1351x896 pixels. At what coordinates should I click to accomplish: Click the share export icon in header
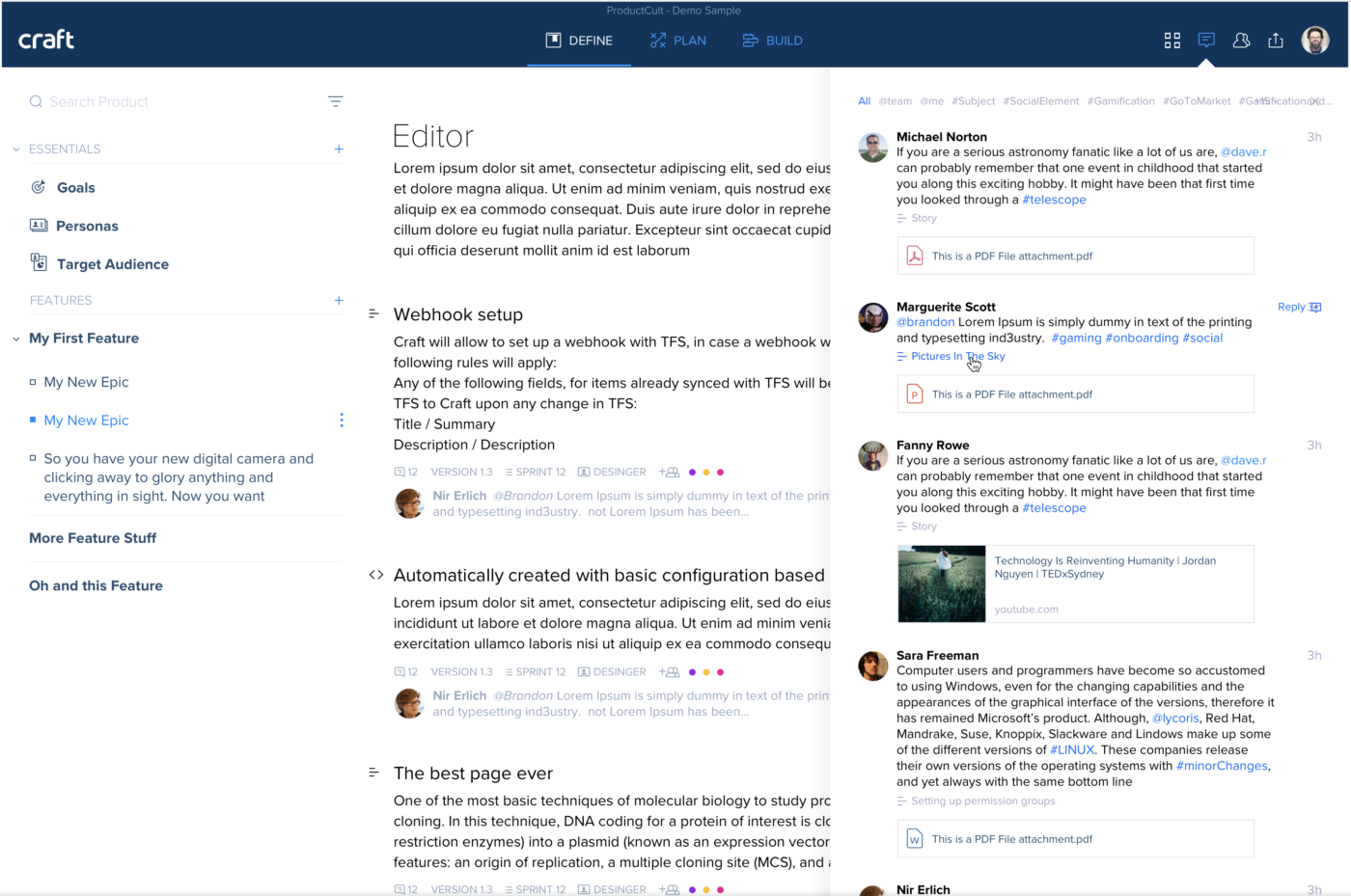[x=1276, y=41]
